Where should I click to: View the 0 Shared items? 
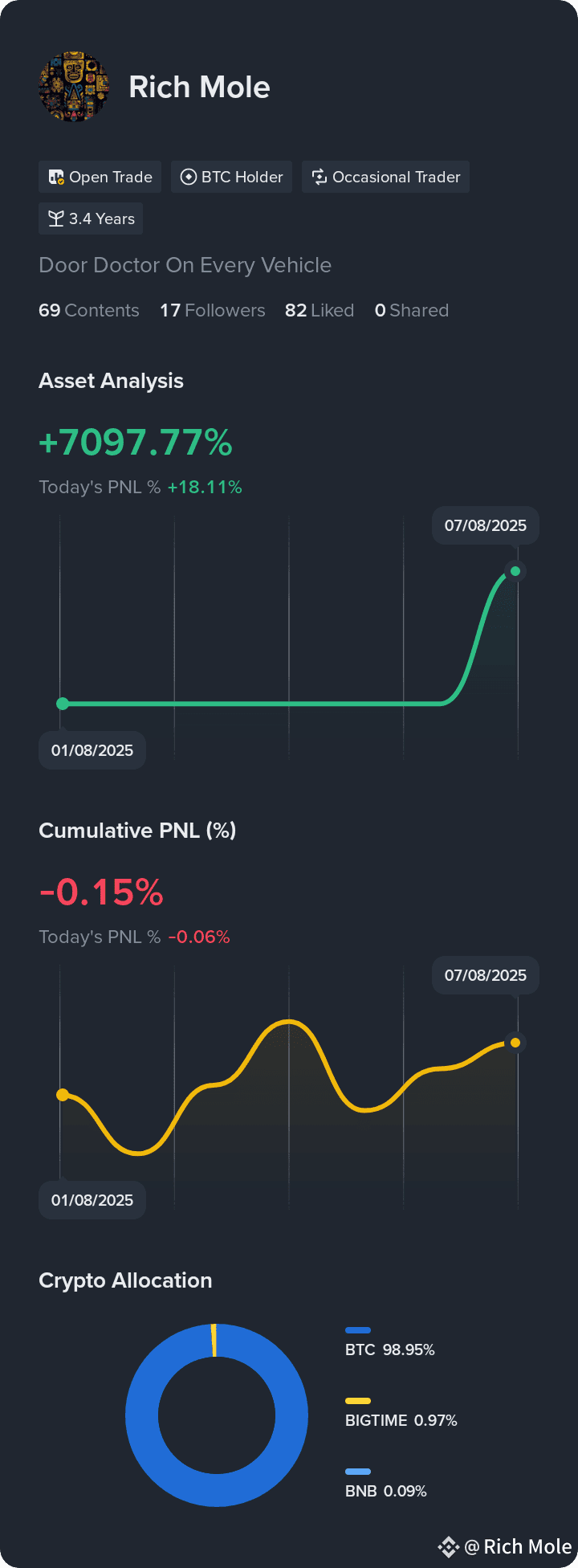[412, 310]
